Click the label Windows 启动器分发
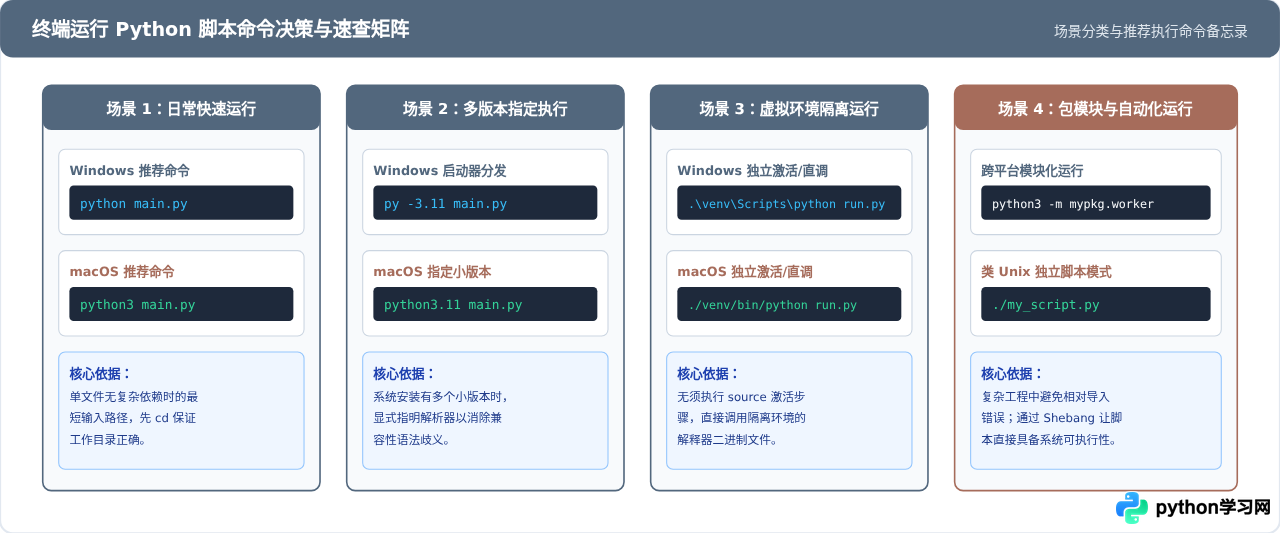 pos(440,171)
